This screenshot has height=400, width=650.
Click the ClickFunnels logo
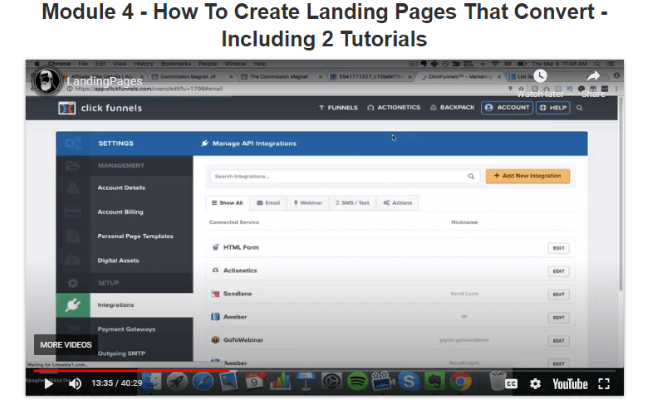(100, 108)
